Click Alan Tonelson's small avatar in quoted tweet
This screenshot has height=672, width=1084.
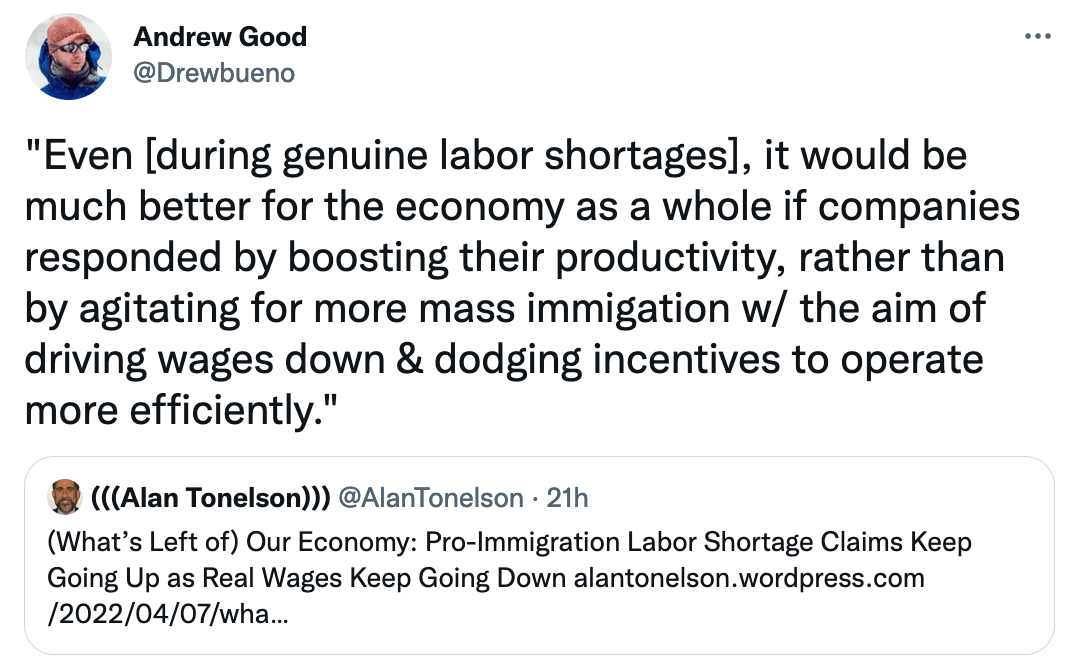(x=64, y=496)
